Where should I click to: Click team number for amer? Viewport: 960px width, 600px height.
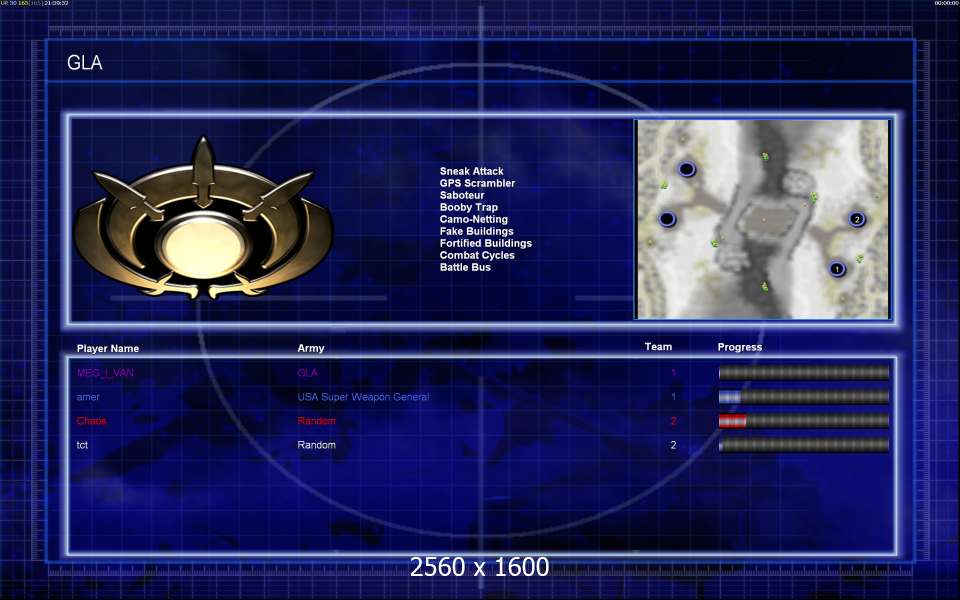[673, 397]
